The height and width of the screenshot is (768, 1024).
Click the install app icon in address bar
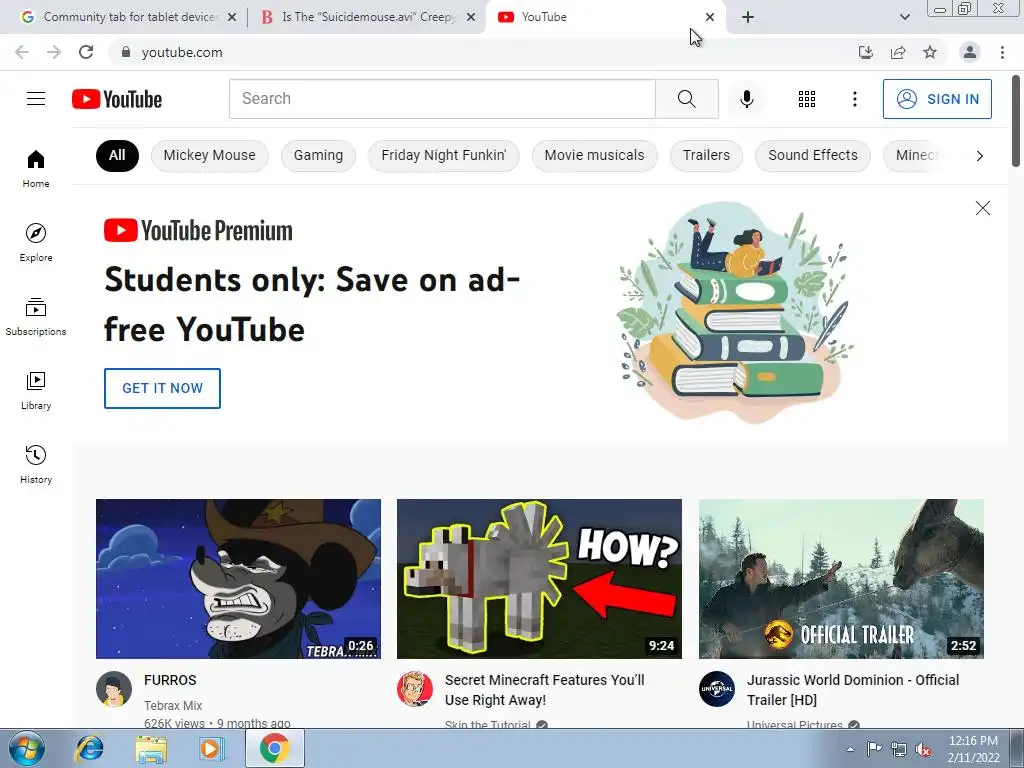865,52
